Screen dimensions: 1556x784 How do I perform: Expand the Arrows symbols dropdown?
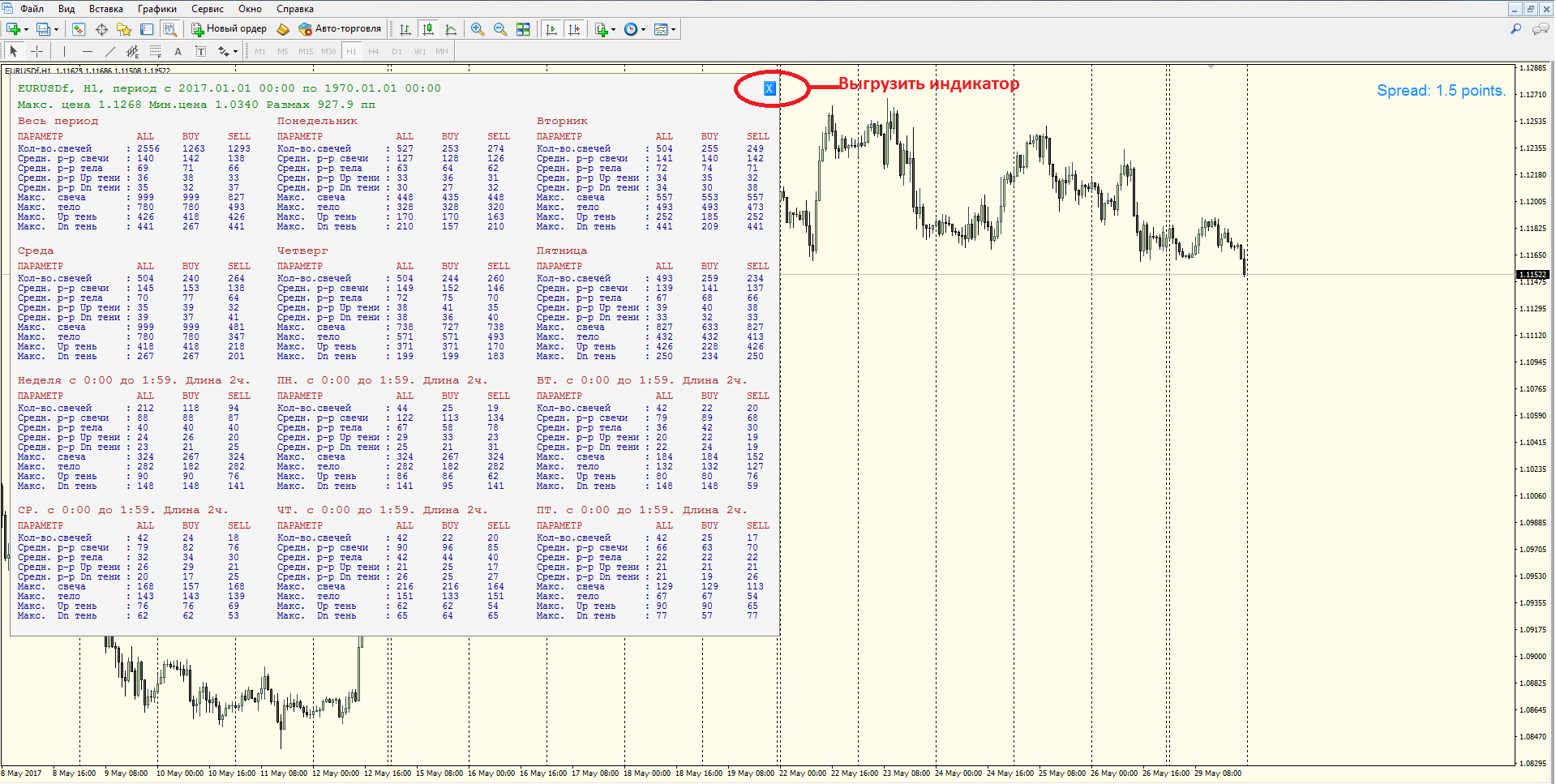(235, 52)
